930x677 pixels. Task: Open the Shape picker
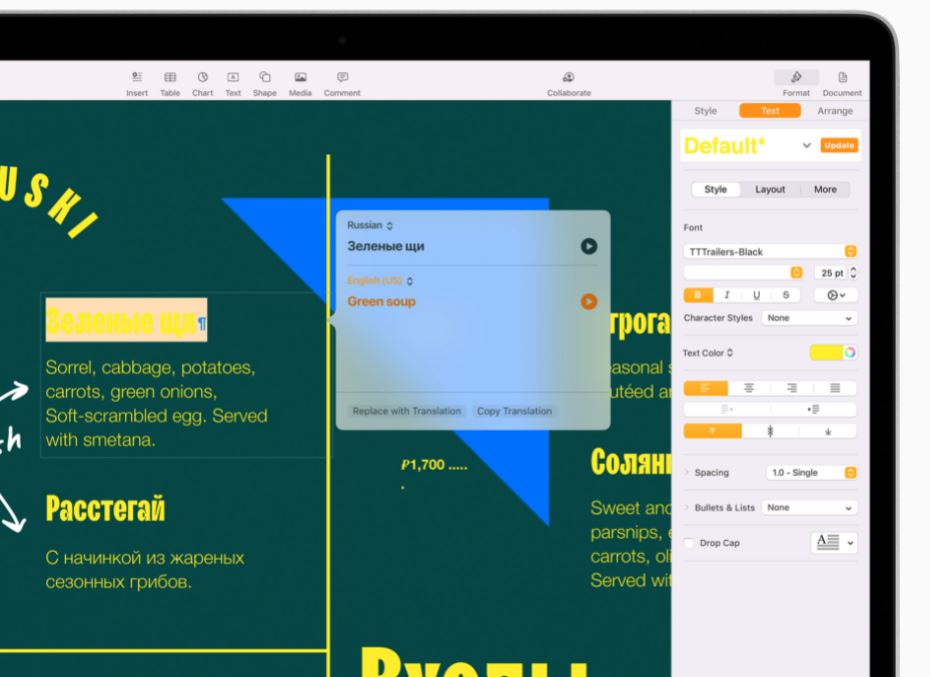click(x=265, y=84)
